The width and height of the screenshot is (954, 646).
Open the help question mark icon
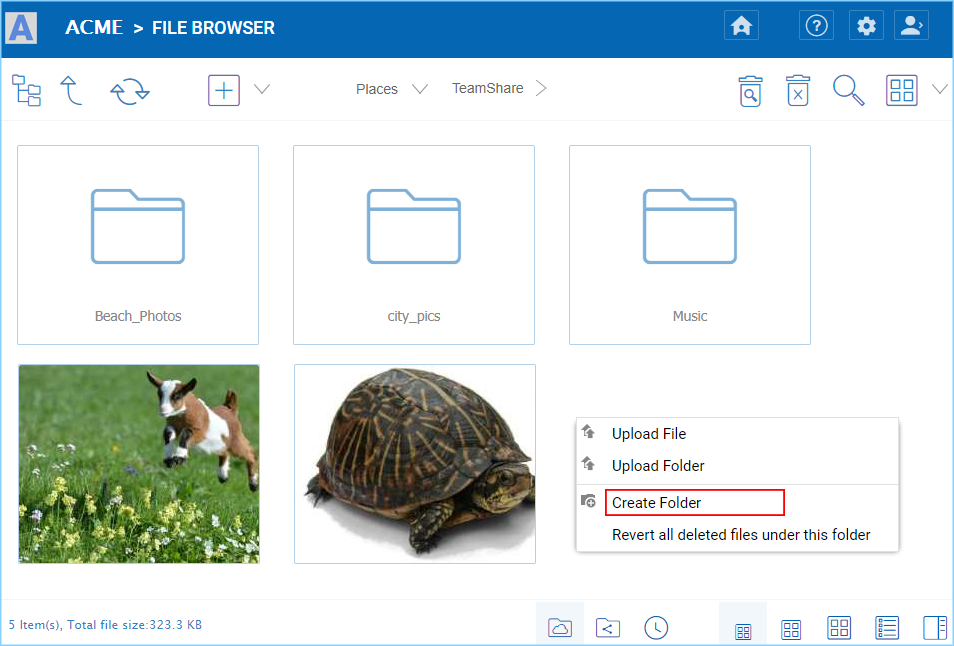coord(816,26)
